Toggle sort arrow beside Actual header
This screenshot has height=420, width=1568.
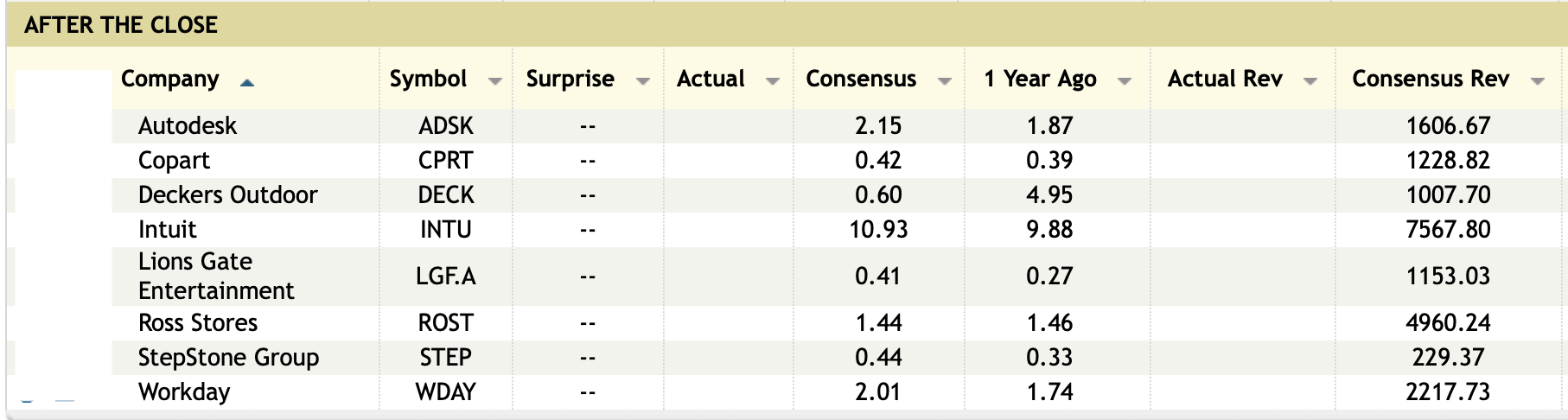tap(772, 81)
